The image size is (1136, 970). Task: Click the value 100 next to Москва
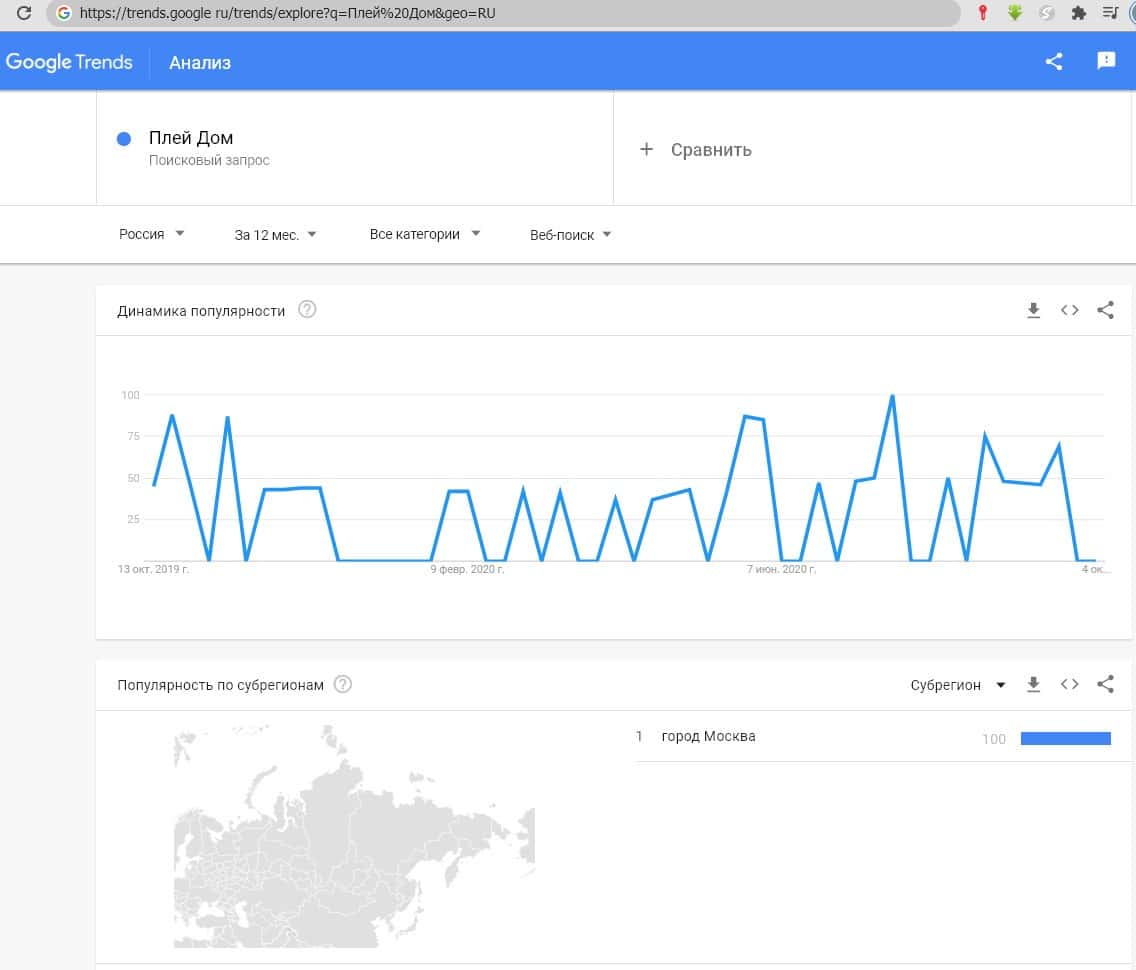click(x=993, y=739)
